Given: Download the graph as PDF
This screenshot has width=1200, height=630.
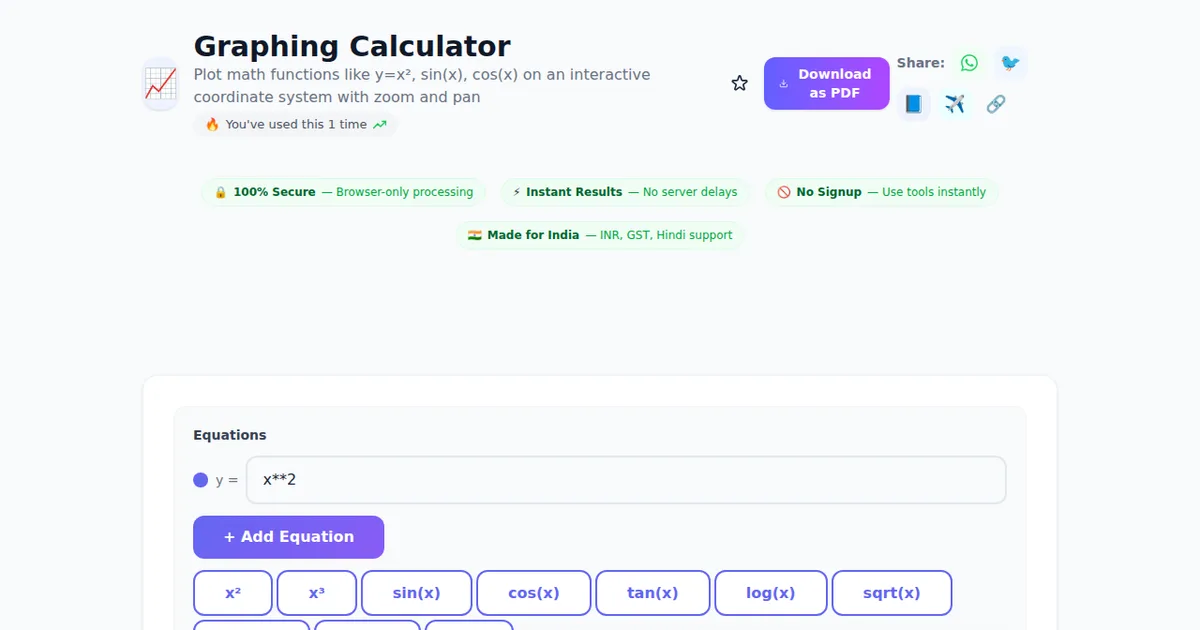Looking at the screenshot, I should tap(826, 83).
